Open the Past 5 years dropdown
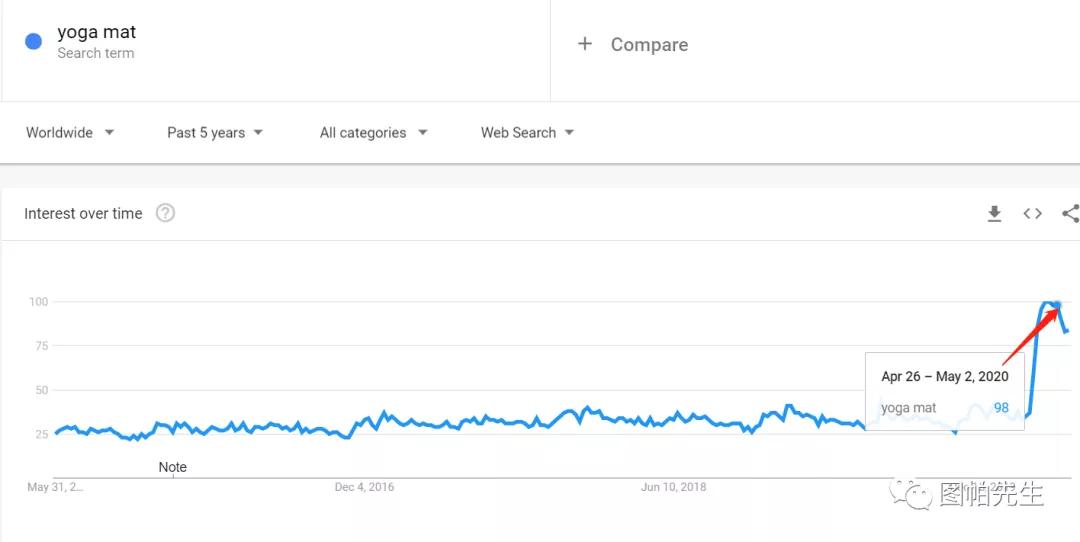The image size is (1080, 542). [215, 133]
